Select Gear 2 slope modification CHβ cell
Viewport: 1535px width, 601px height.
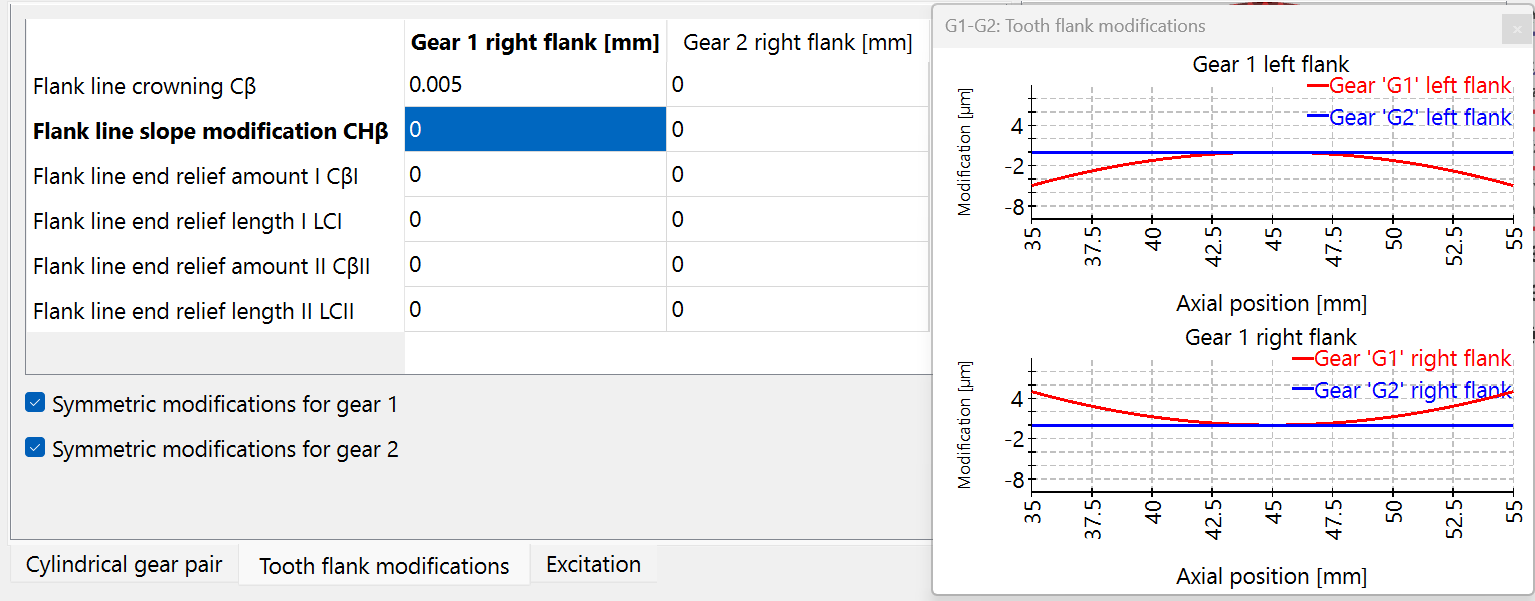tap(797, 130)
